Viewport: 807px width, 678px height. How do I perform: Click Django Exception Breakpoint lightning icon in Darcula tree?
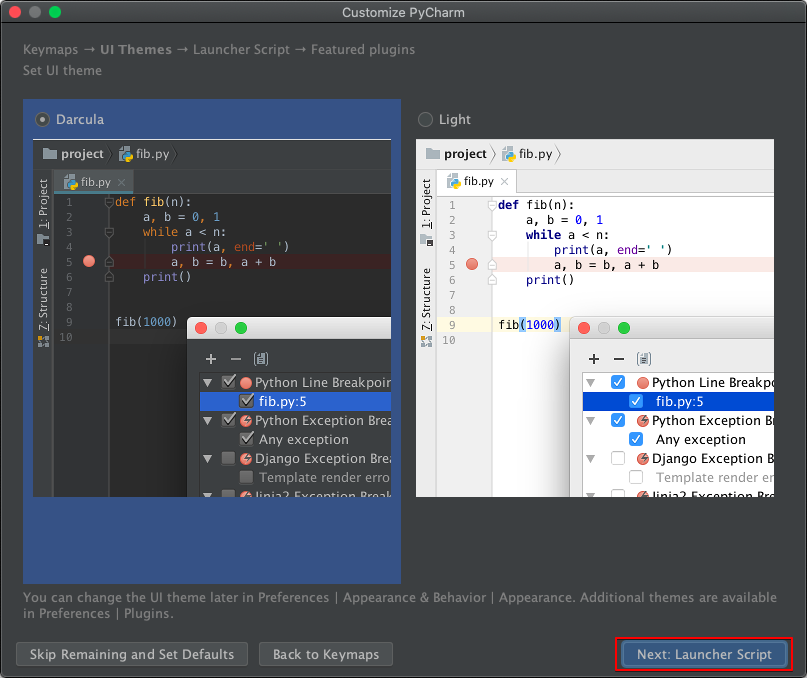click(x=246, y=459)
